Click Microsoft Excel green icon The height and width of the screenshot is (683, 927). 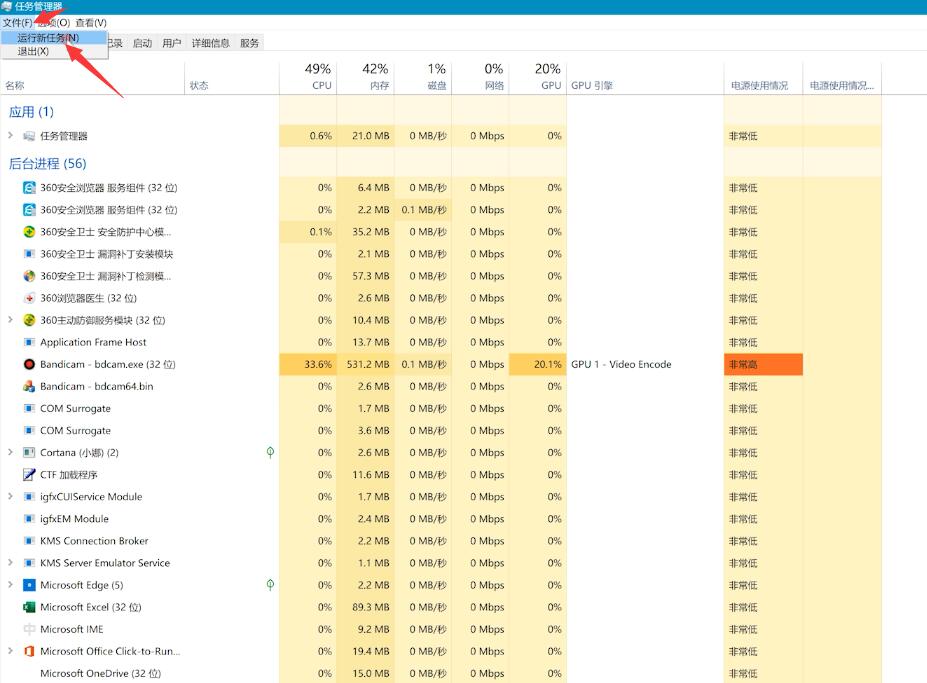(29, 607)
